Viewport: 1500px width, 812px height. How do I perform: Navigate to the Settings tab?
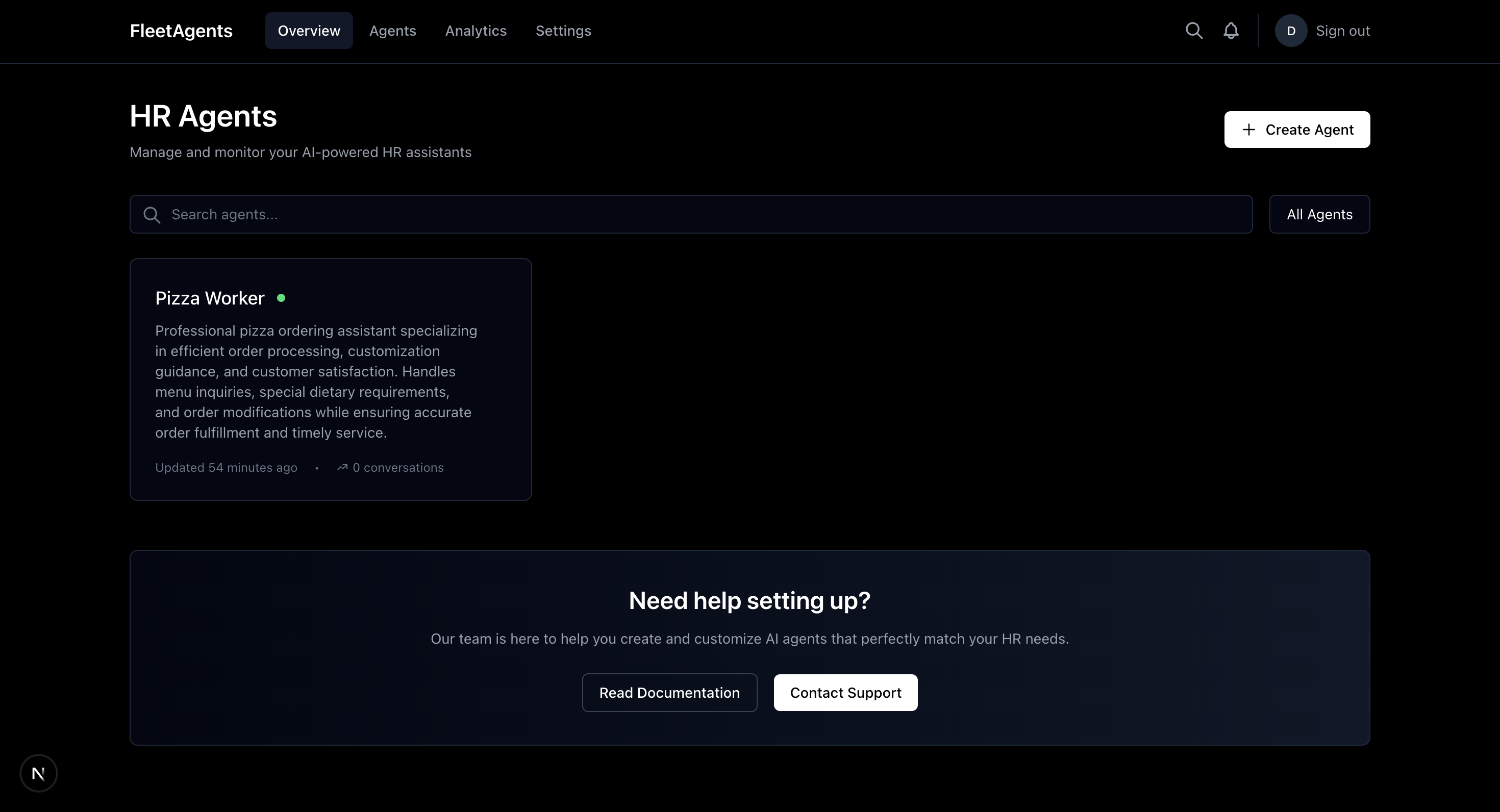pos(563,31)
